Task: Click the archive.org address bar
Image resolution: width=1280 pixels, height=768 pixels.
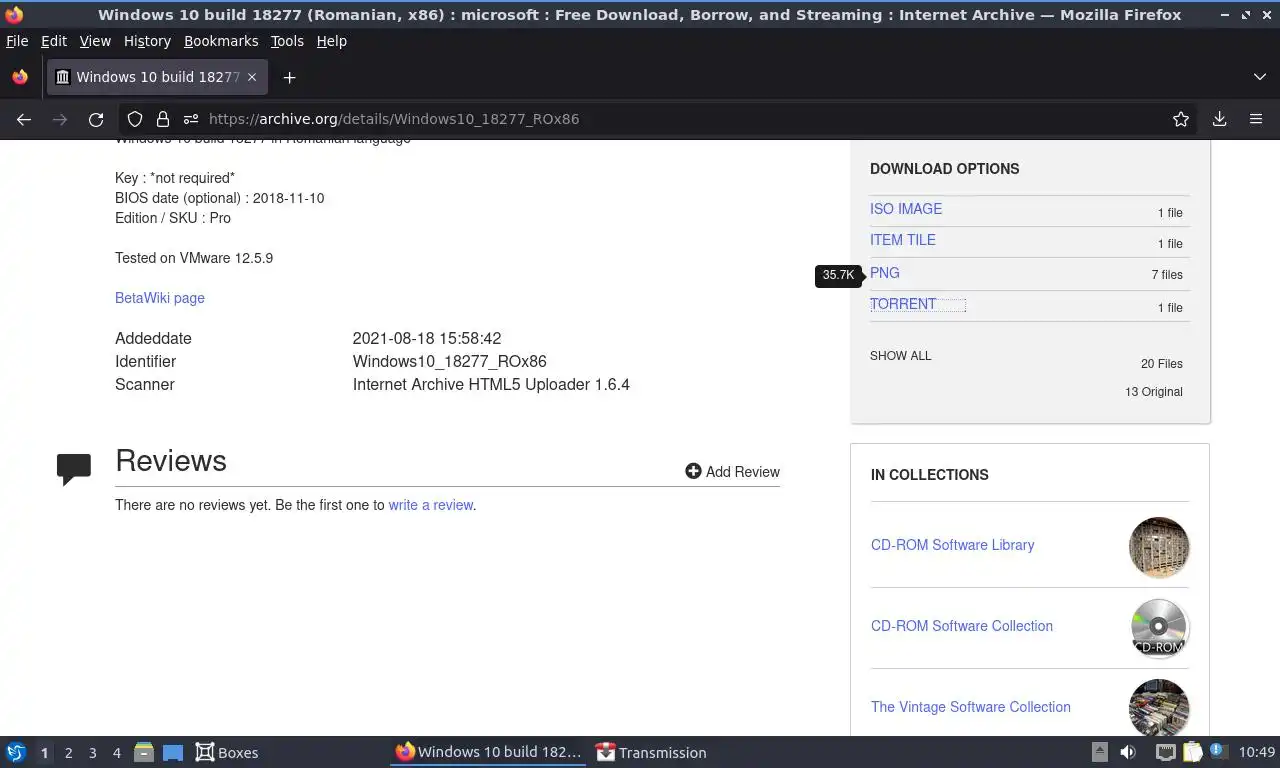Action: (x=660, y=119)
